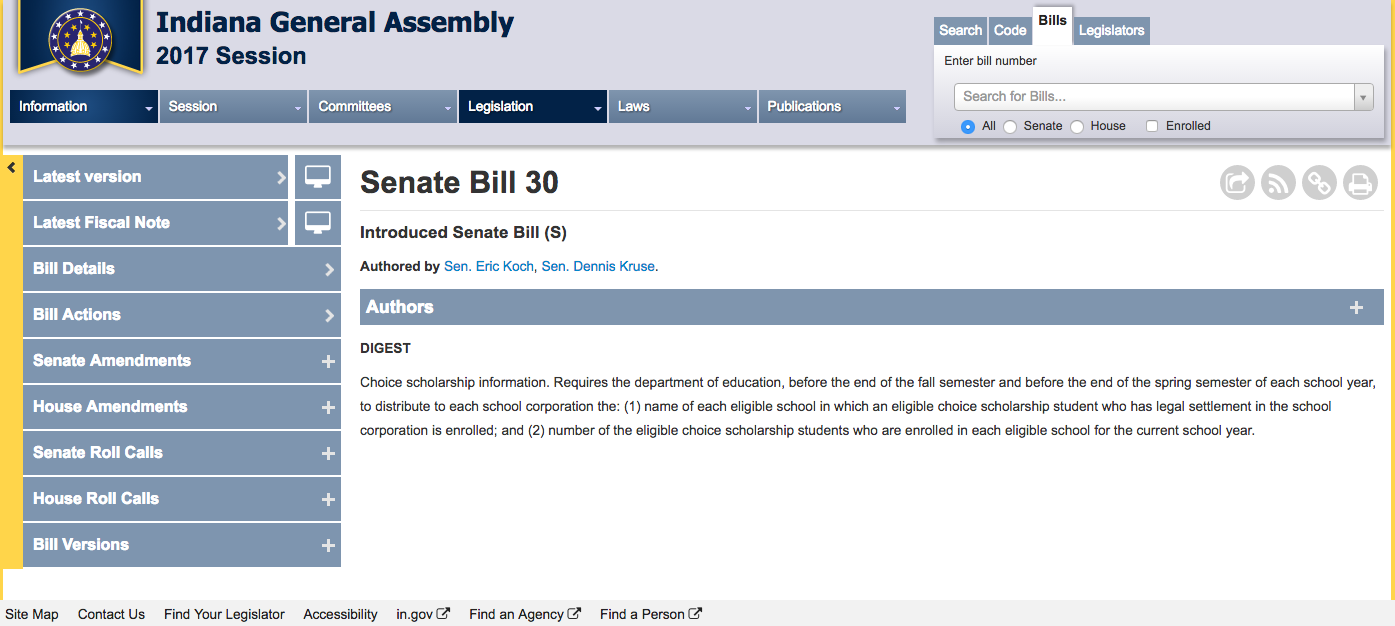This screenshot has height=626, width=1395.
Task: Click the Search for Bills input field
Action: (x=1154, y=97)
